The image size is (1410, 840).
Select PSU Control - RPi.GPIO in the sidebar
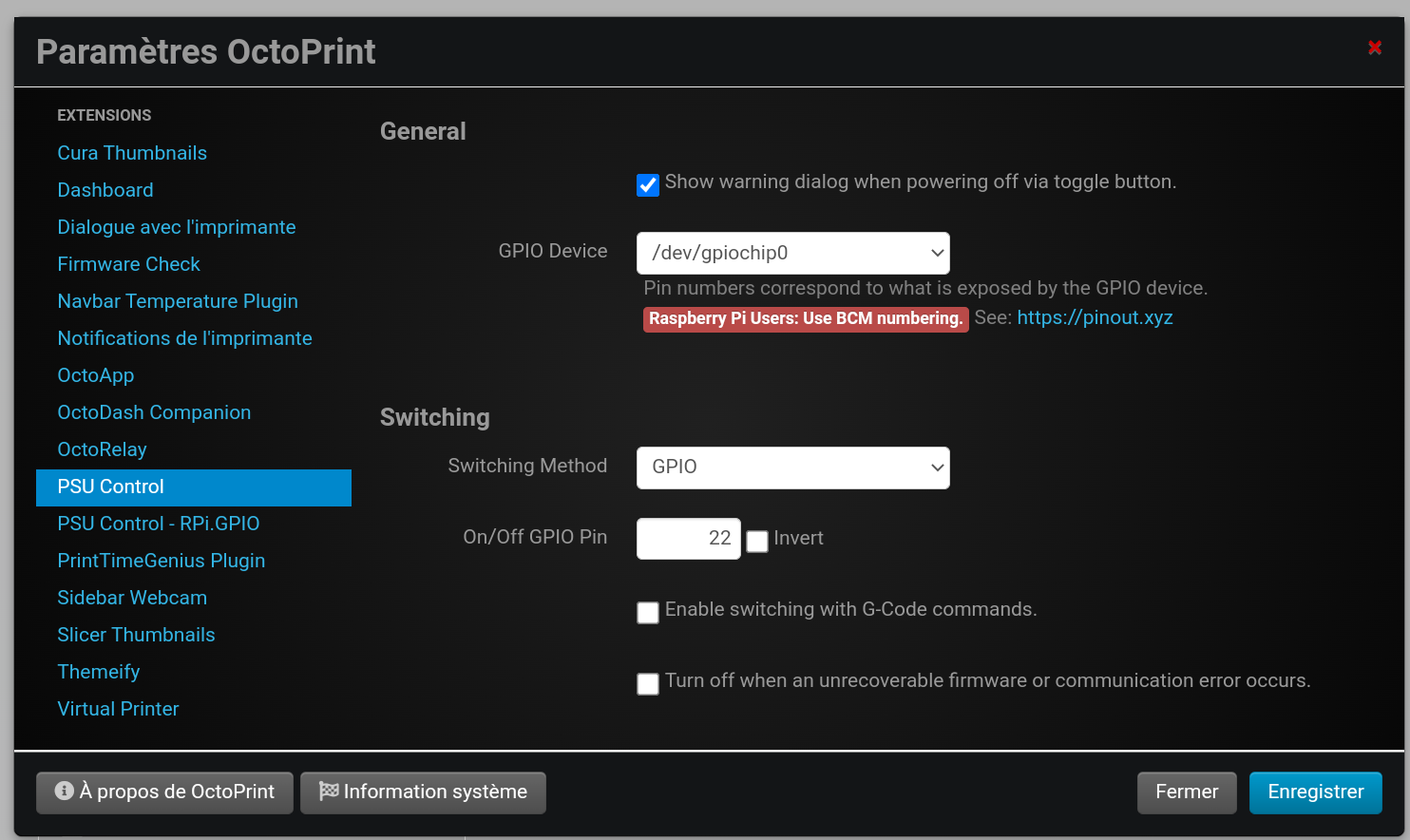click(158, 524)
